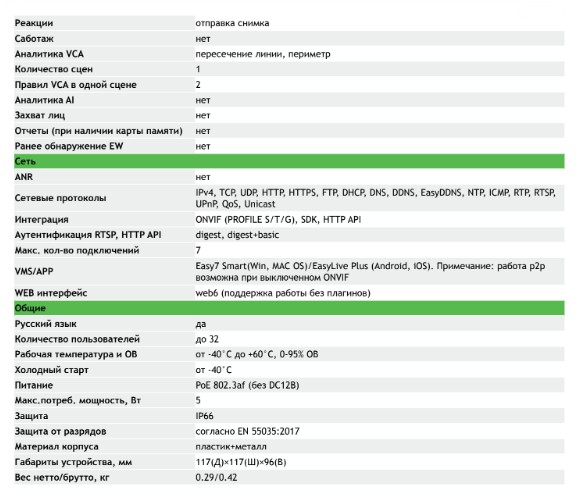Select the digest, digest+basic value
This screenshot has width=582, height=494.
[x=237, y=235]
